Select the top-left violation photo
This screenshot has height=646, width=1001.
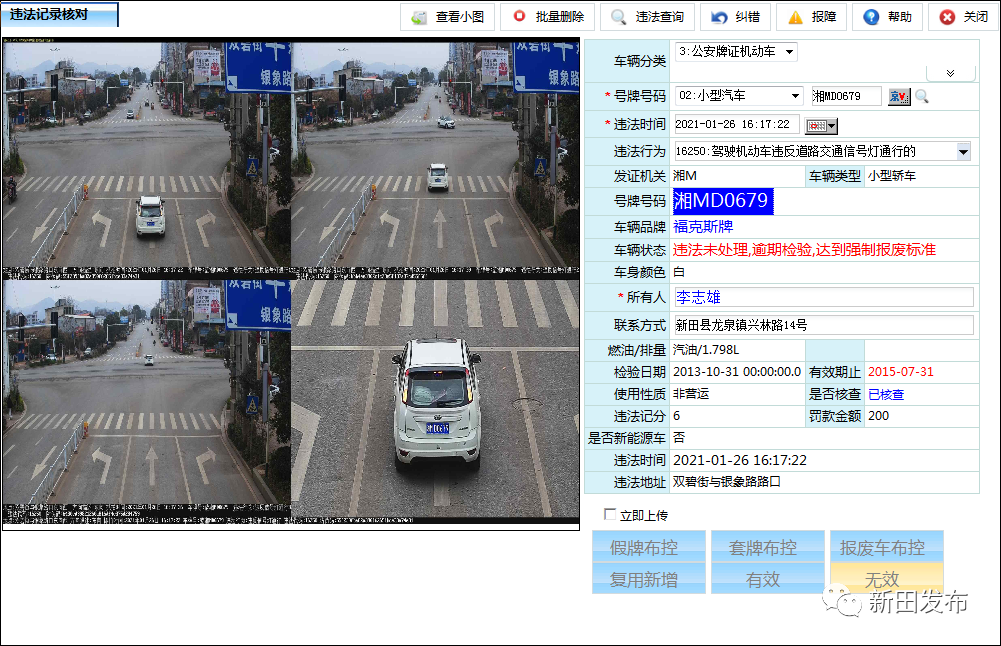(146, 160)
